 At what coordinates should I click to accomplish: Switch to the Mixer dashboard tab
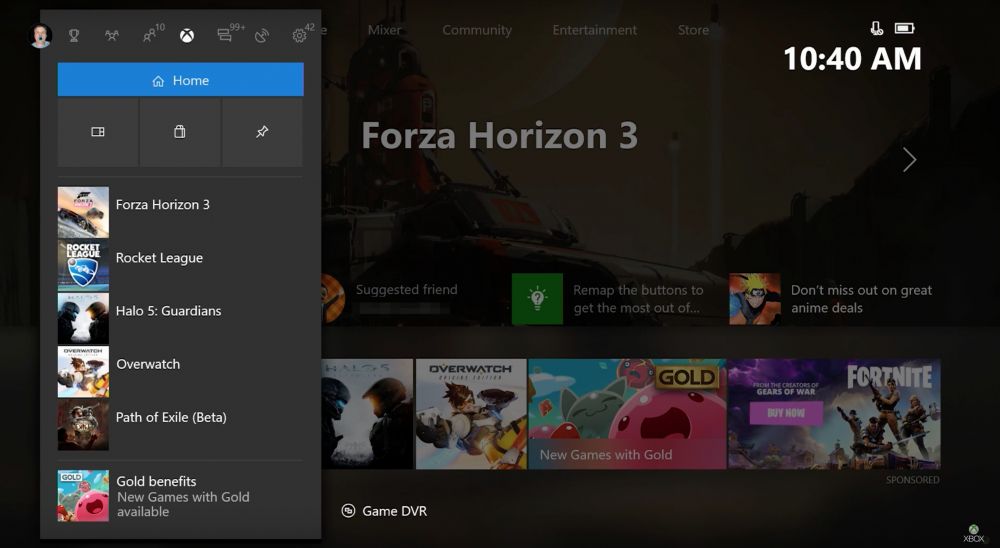tap(384, 30)
